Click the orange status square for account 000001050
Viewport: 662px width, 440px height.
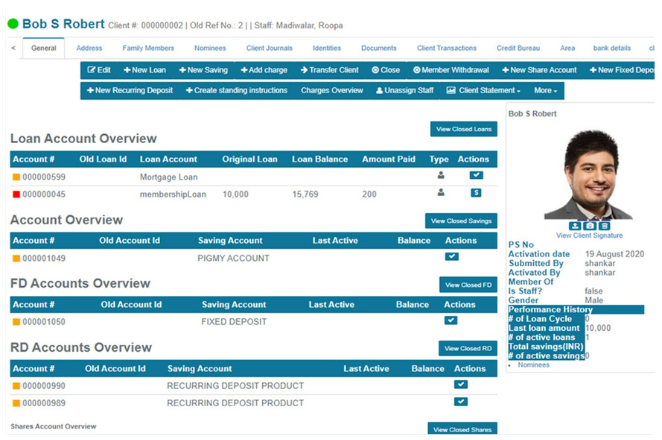(x=16, y=322)
